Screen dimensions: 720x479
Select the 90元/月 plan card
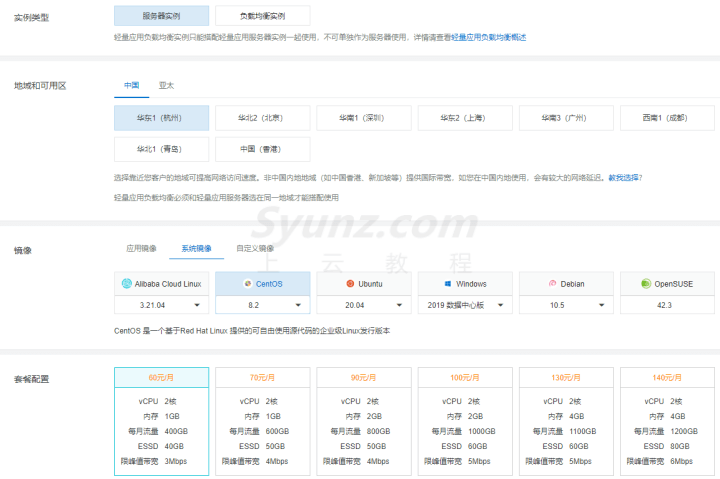(364, 421)
